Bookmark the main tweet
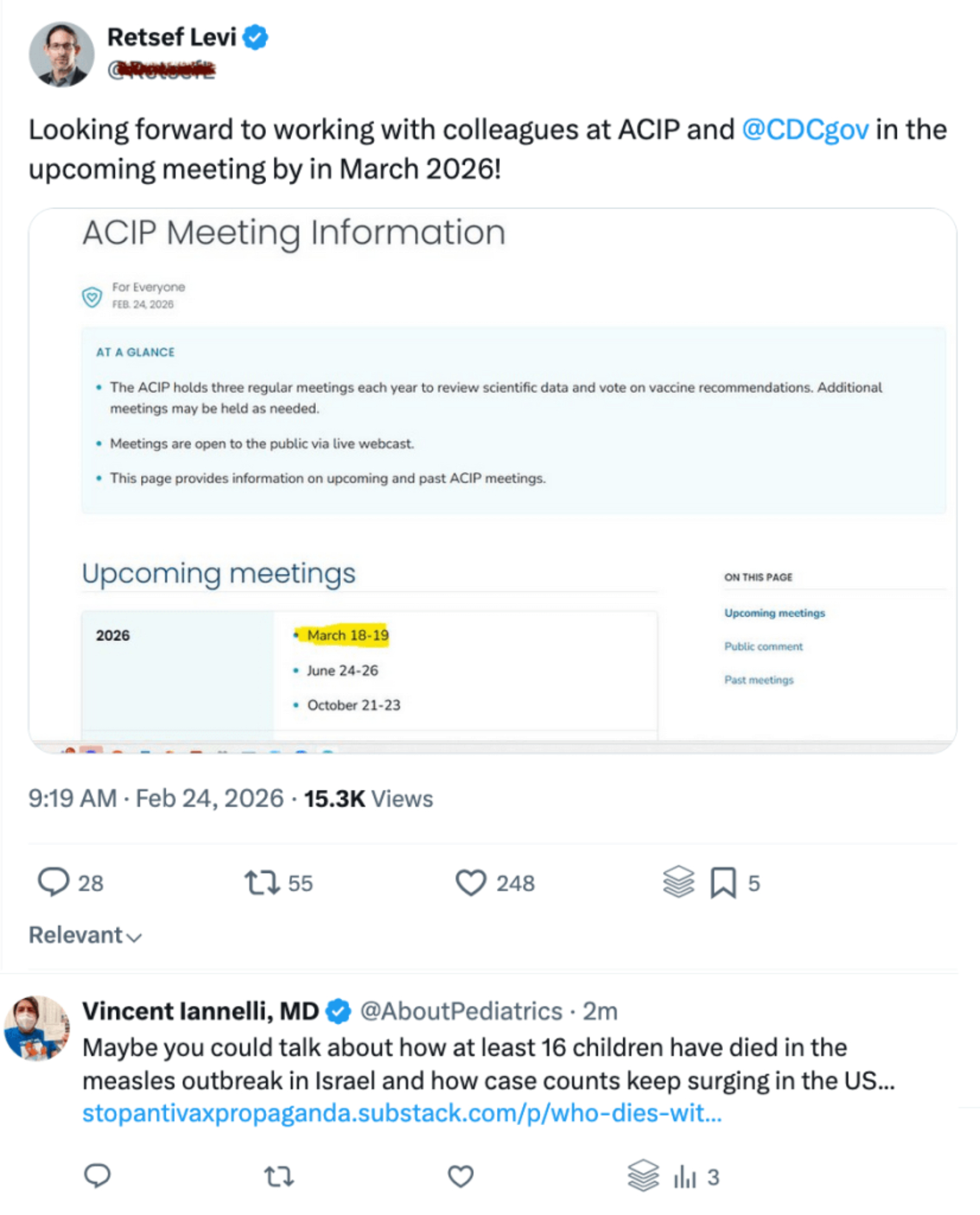Screen dimensions: 980x1215 (x=723, y=882)
